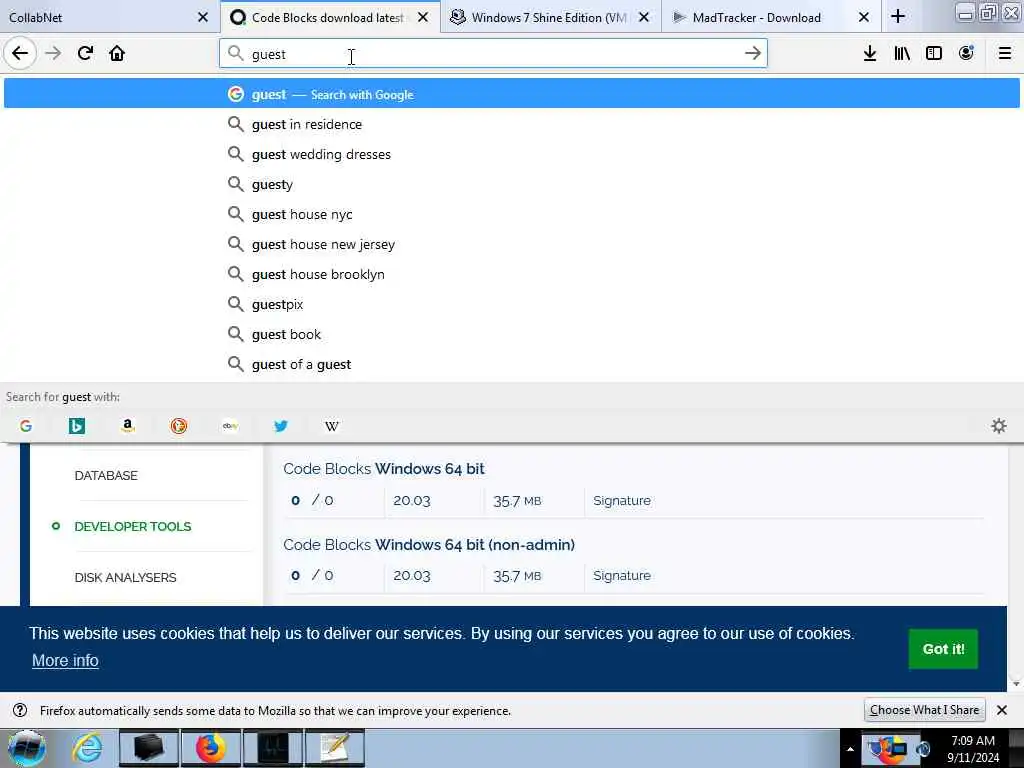Open the DATABASE category
This screenshot has height=768, width=1024.
tap(106, 475)
